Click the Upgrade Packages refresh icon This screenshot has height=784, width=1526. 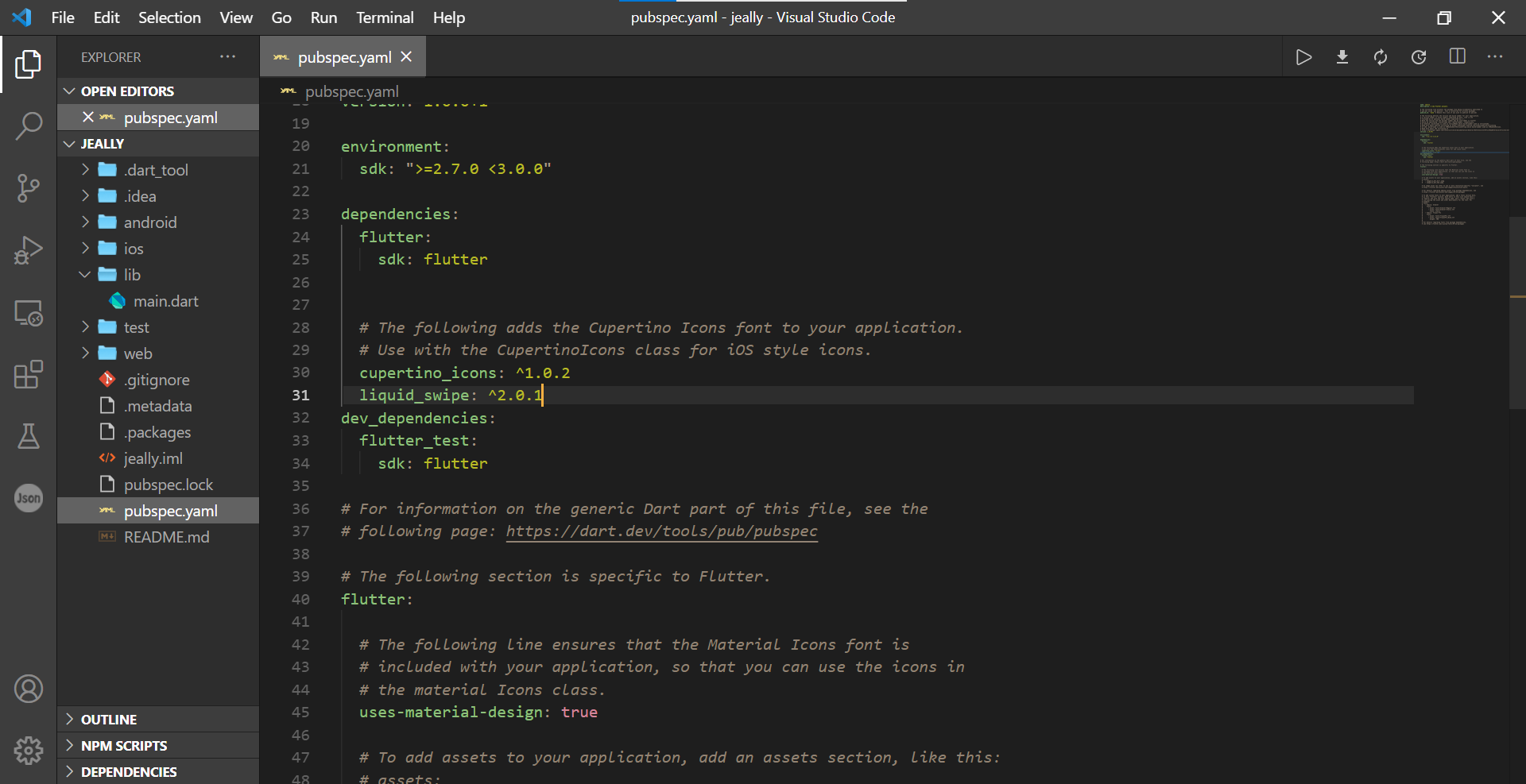(x=1381, y=57)
